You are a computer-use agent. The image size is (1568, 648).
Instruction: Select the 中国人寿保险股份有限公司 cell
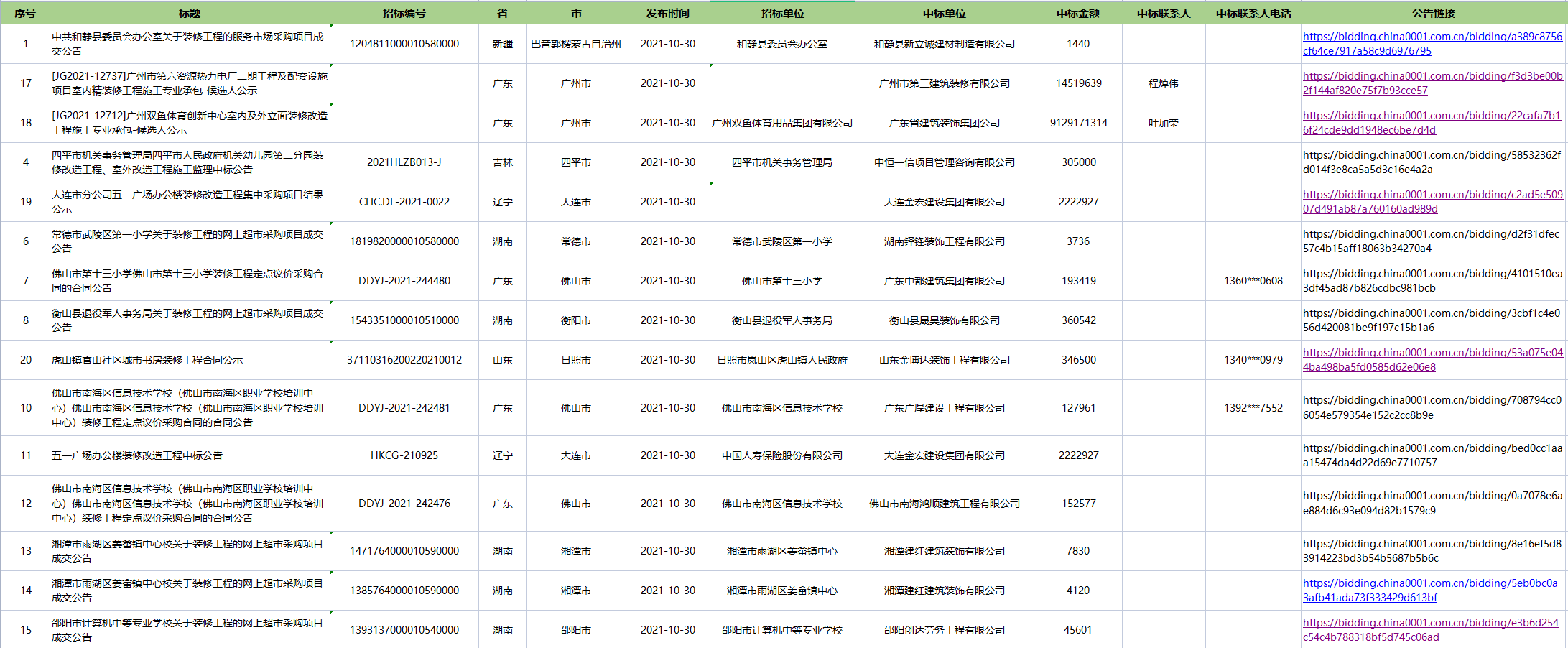point(782,455)
